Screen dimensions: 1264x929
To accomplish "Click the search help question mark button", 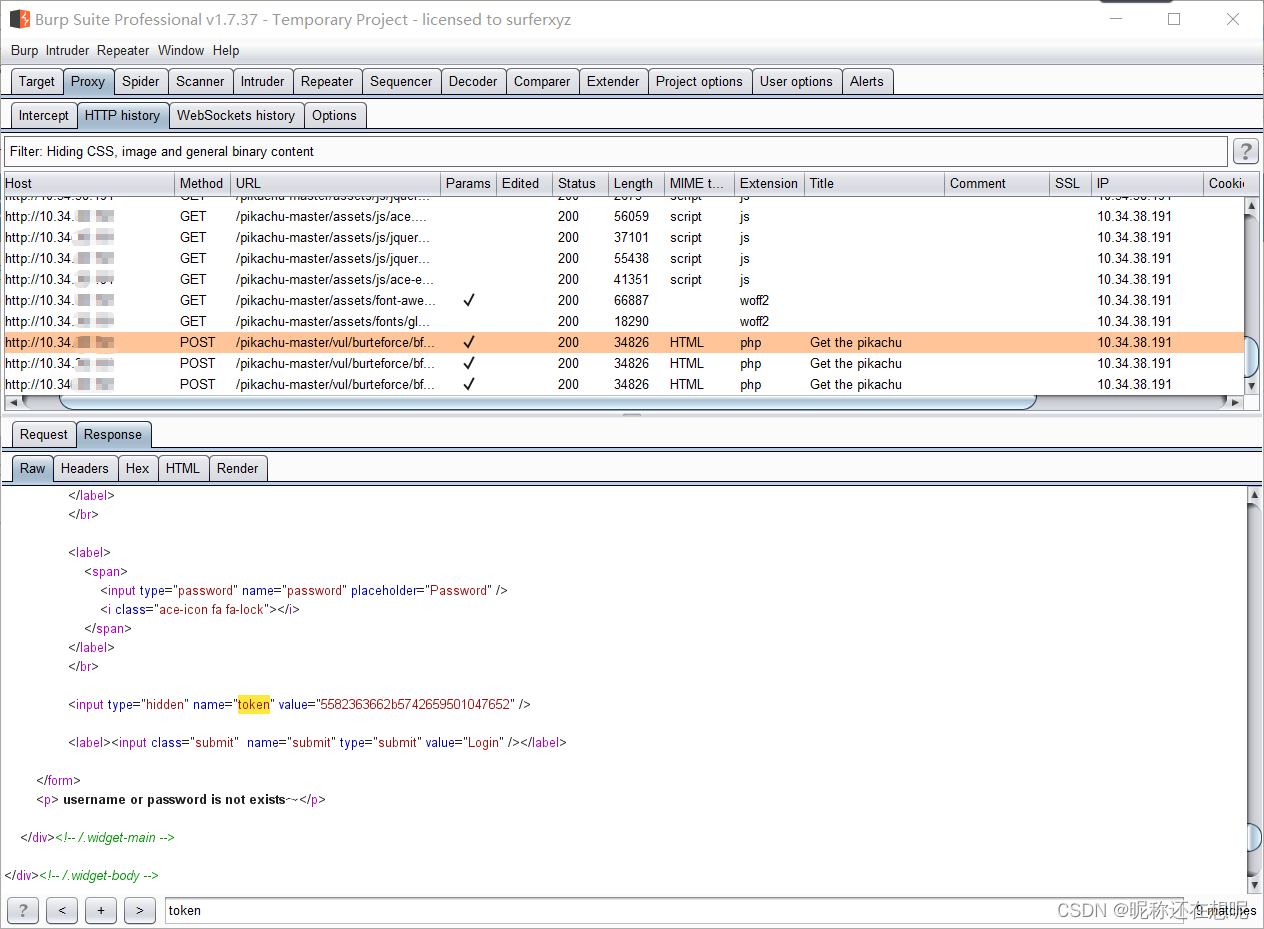I will point(23,910).
